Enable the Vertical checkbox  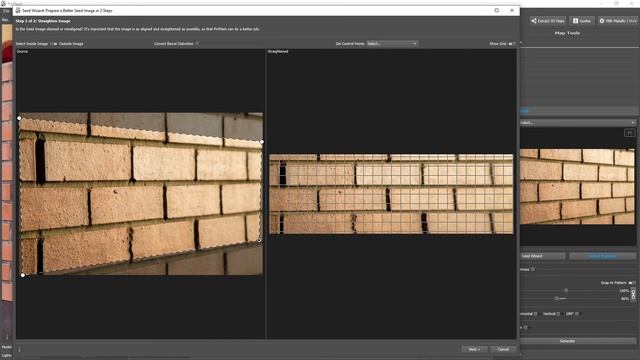(x=558, y=314)
